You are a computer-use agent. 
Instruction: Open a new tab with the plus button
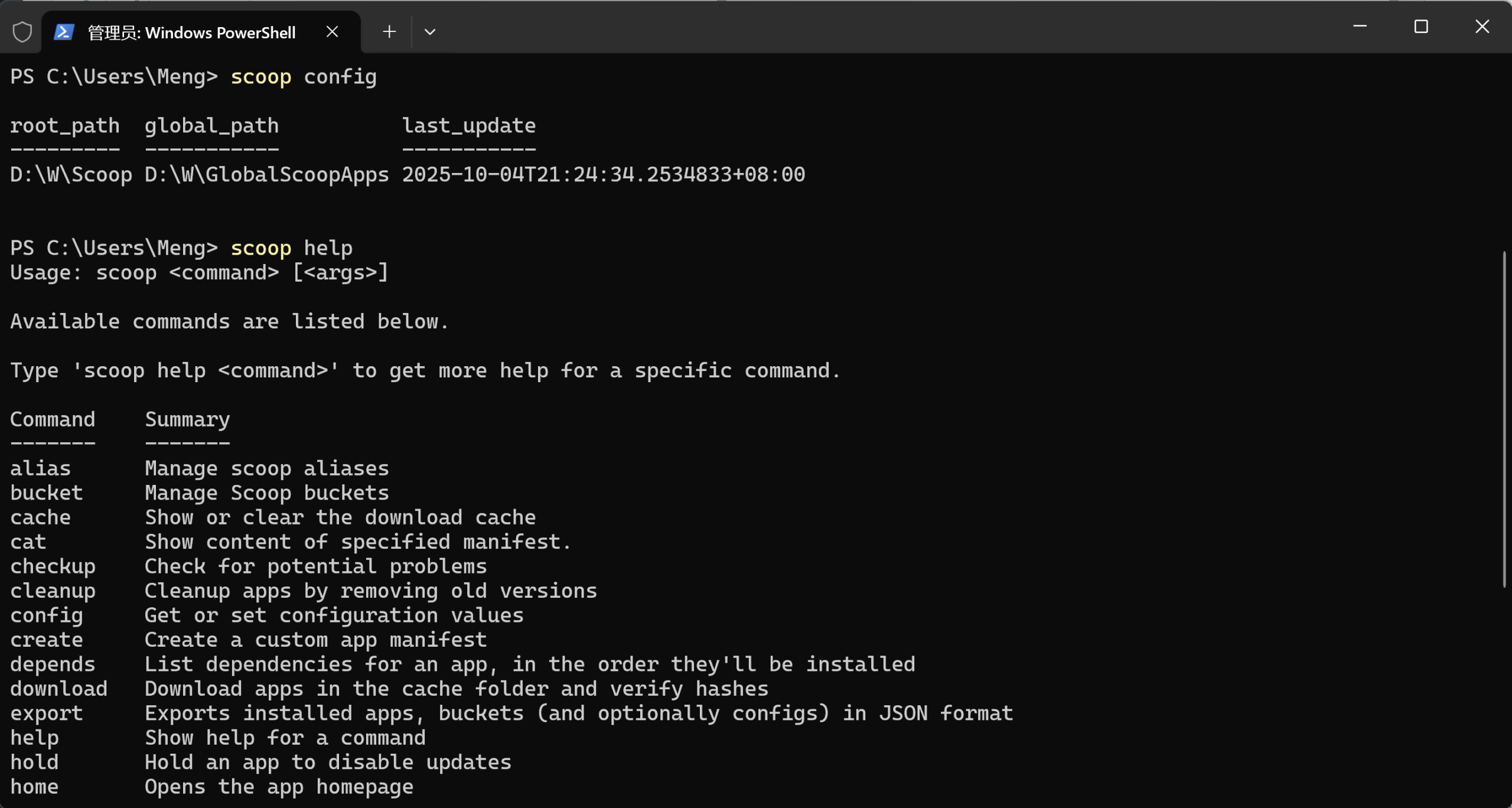[389, 32]
